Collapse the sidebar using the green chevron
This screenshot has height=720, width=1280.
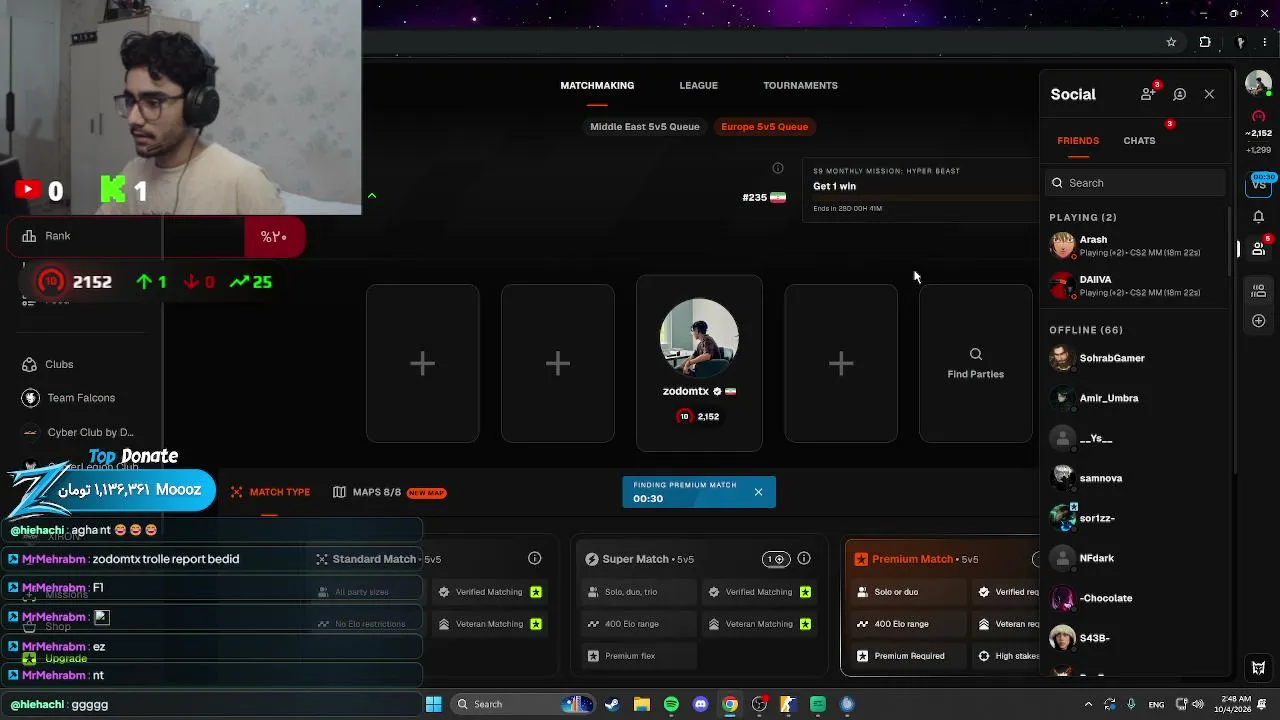click(372, 196)
